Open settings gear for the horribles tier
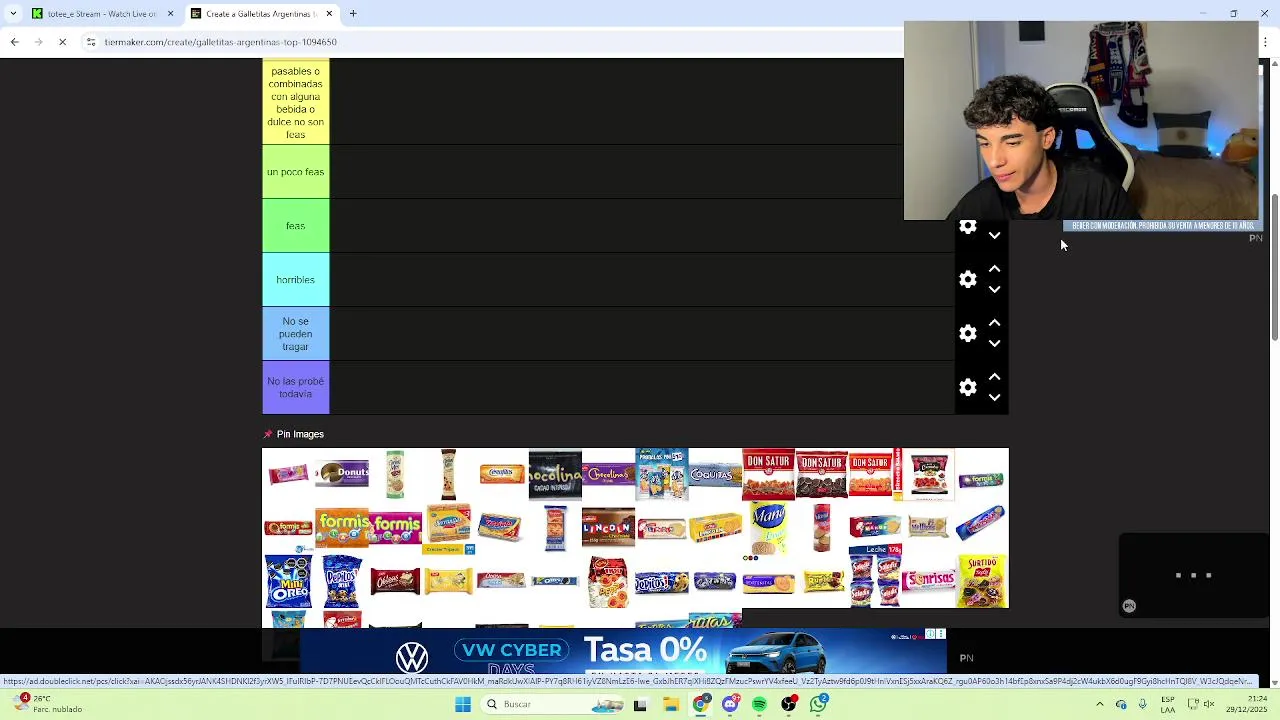The height and width of the screenshot is (720, 1280). [x=967, y=280]
